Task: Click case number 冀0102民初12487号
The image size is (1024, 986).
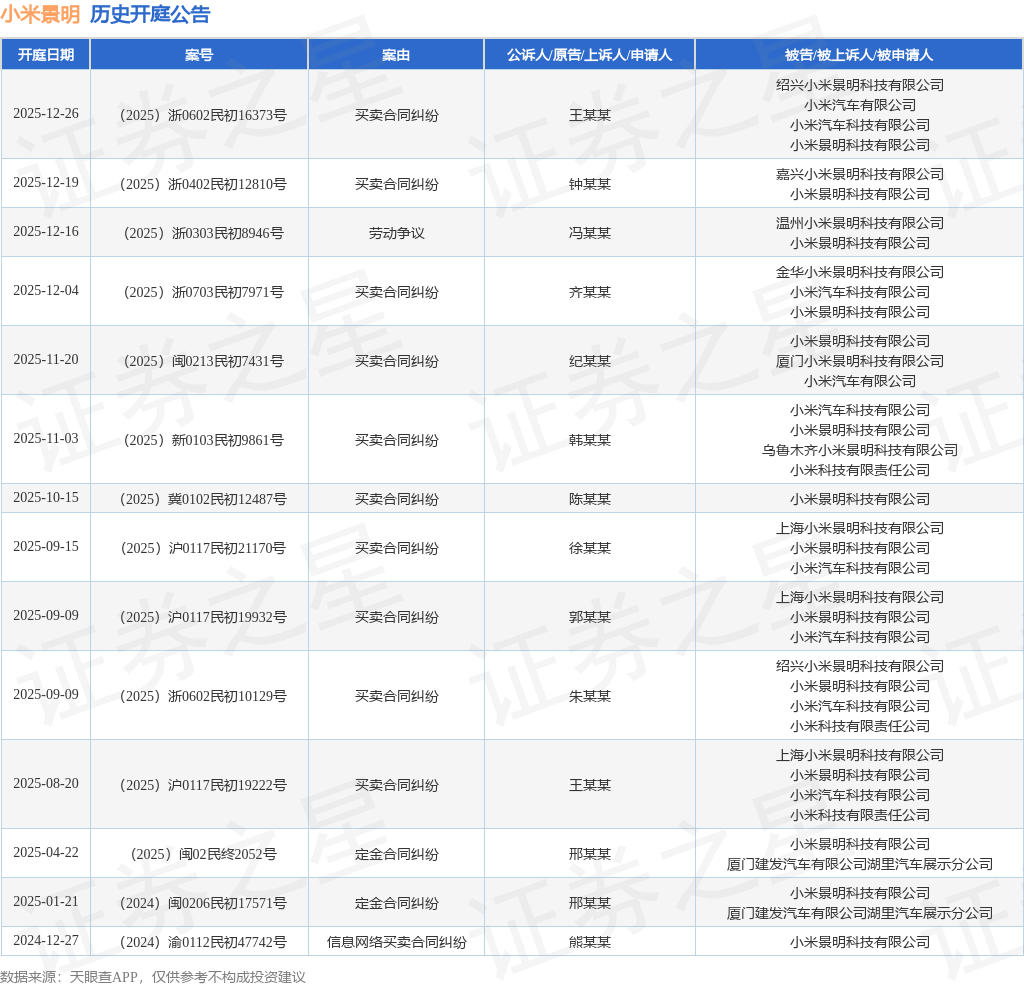Action: click(x=203, y=500)
